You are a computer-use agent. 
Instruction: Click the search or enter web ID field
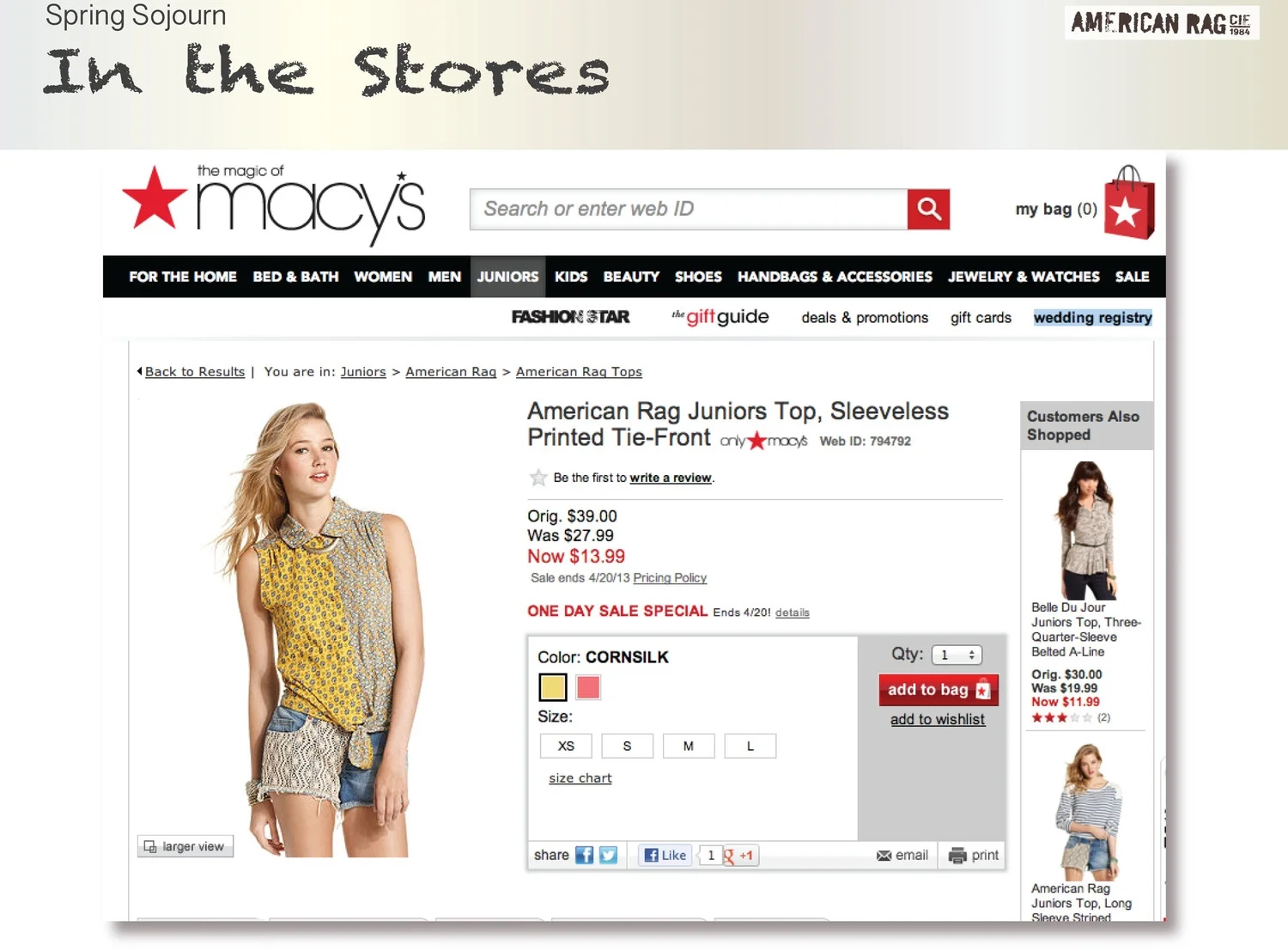point(689,209)
